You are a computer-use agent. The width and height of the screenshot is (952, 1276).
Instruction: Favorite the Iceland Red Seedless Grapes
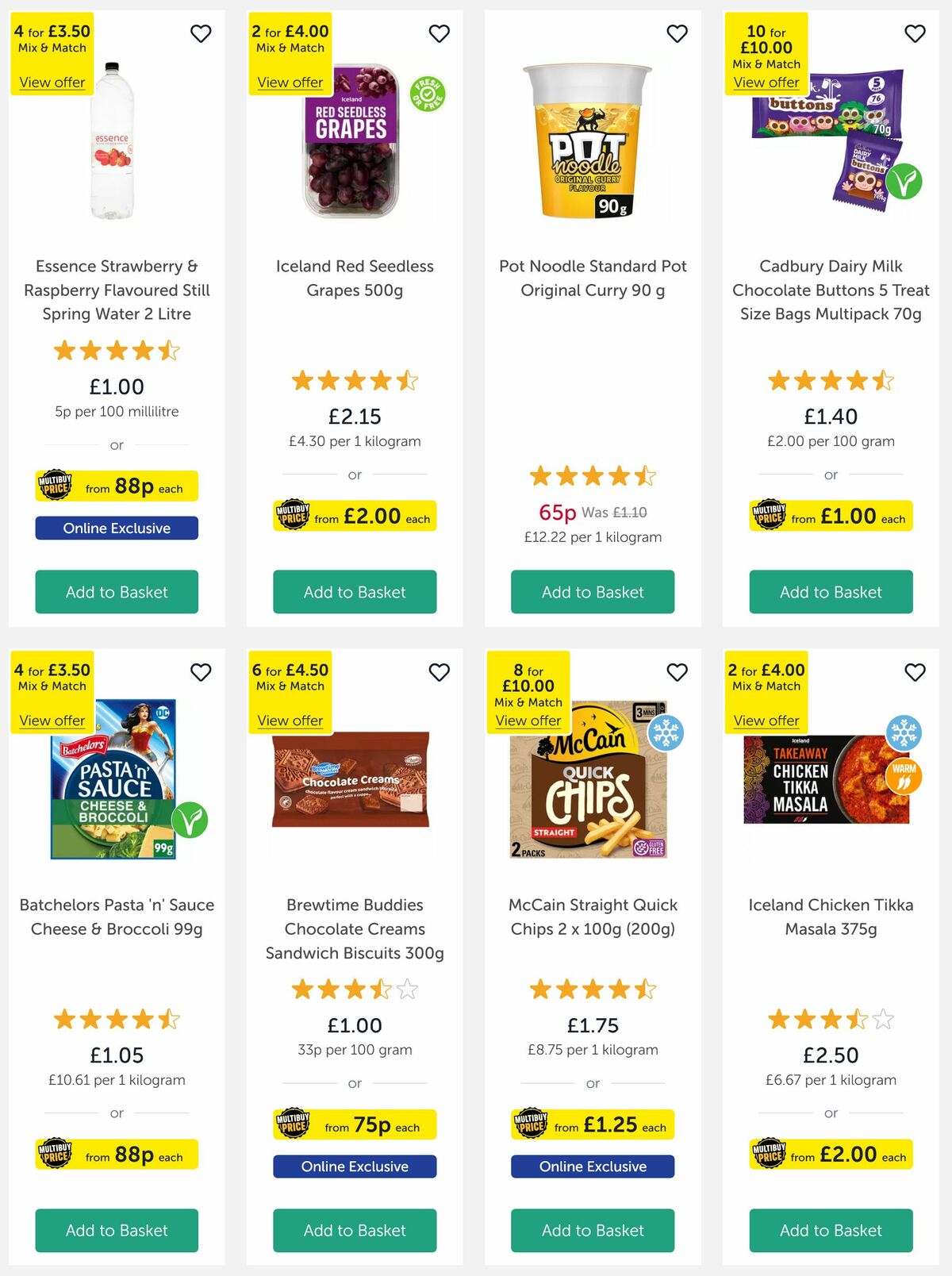[x=439, y=33]
